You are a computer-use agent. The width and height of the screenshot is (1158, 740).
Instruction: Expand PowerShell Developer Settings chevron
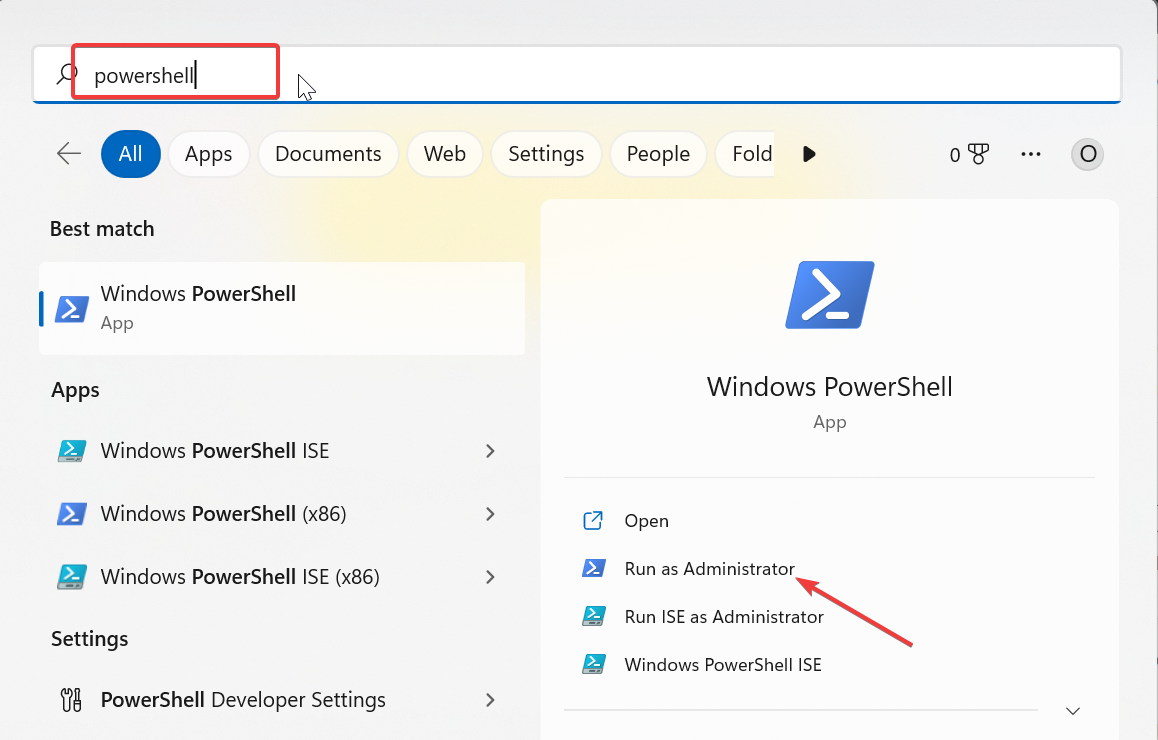490,700
